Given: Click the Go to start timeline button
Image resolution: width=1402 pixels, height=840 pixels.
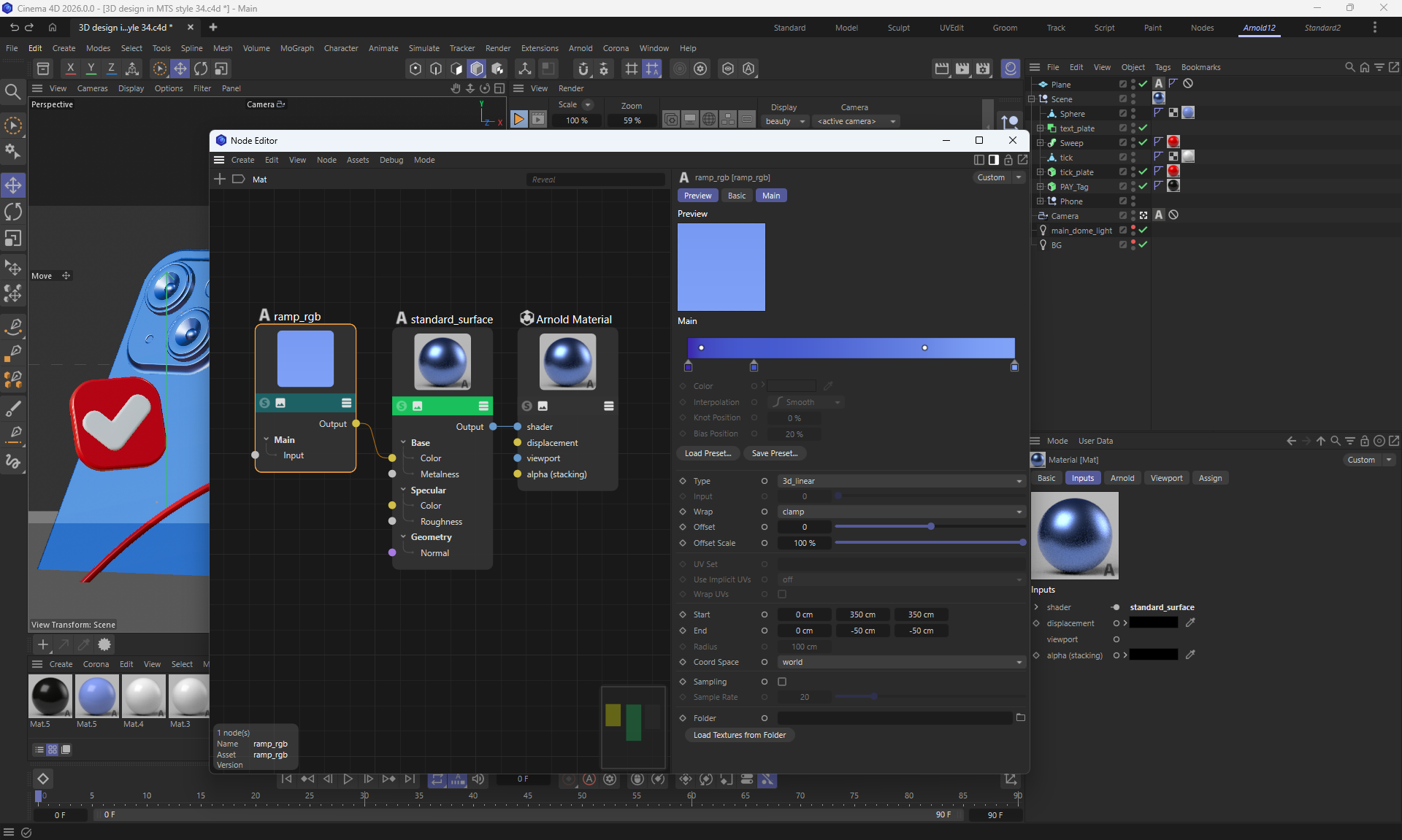Looking at the screenshot, I should click(286, 779).
